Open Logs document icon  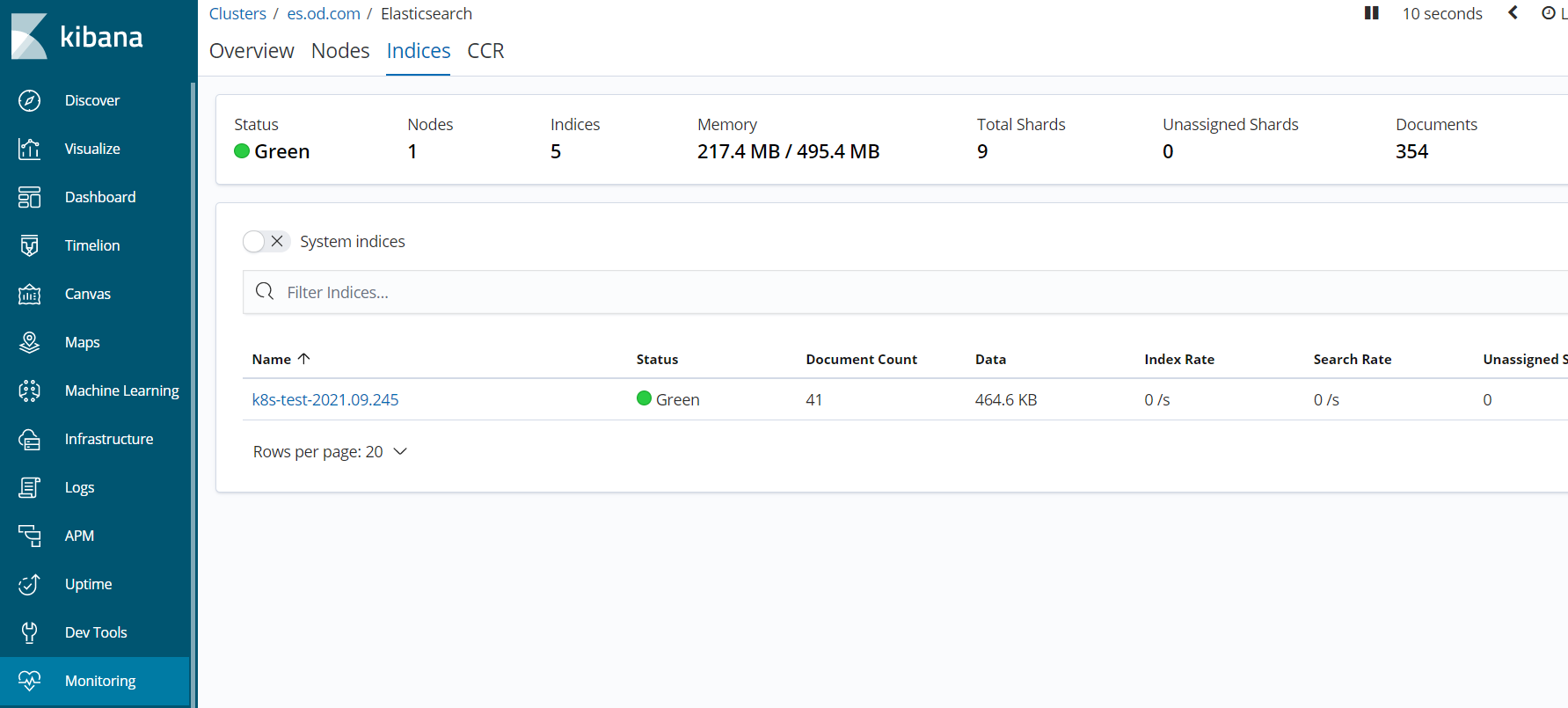29,487
